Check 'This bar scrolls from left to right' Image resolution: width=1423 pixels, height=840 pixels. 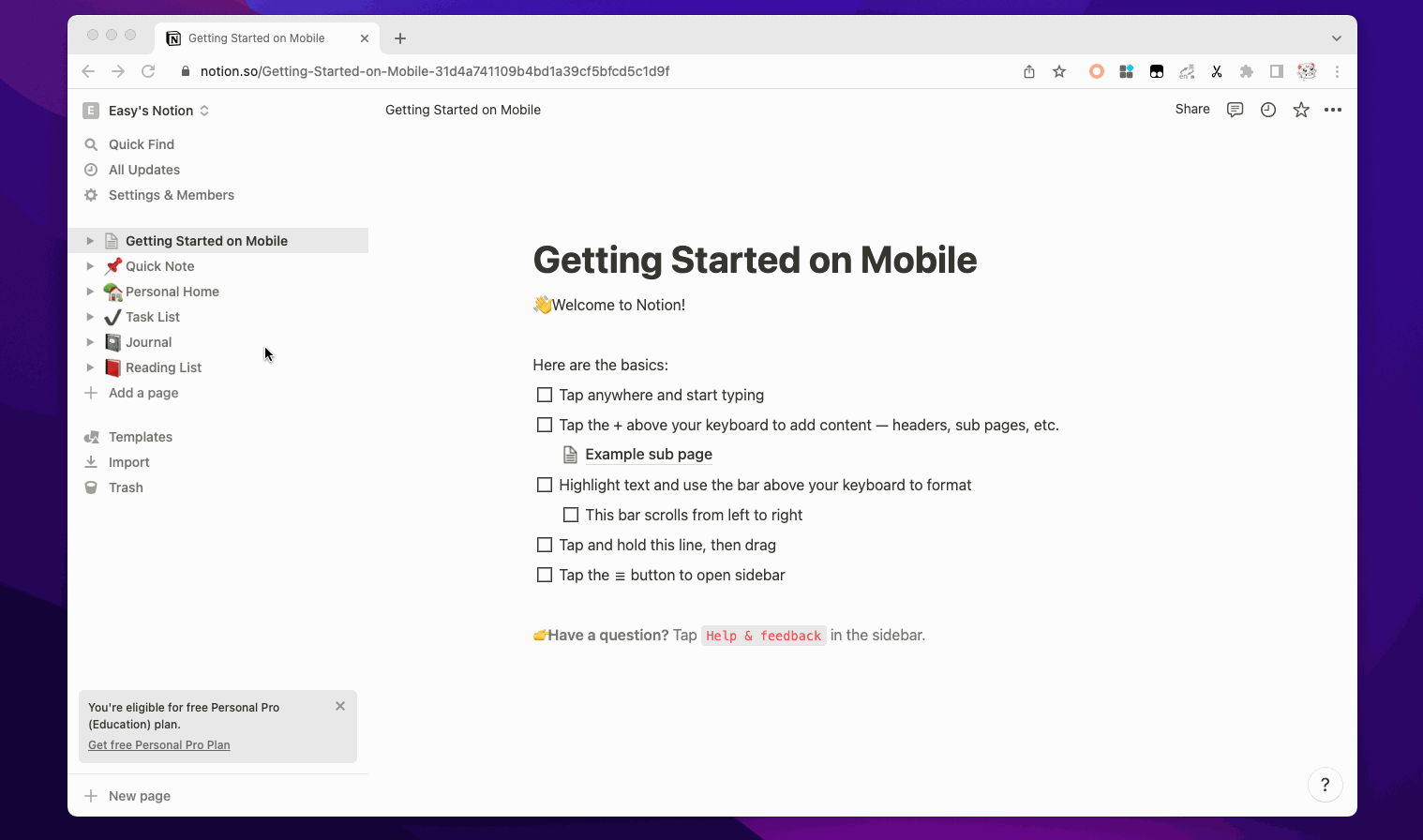coord(571,515)
